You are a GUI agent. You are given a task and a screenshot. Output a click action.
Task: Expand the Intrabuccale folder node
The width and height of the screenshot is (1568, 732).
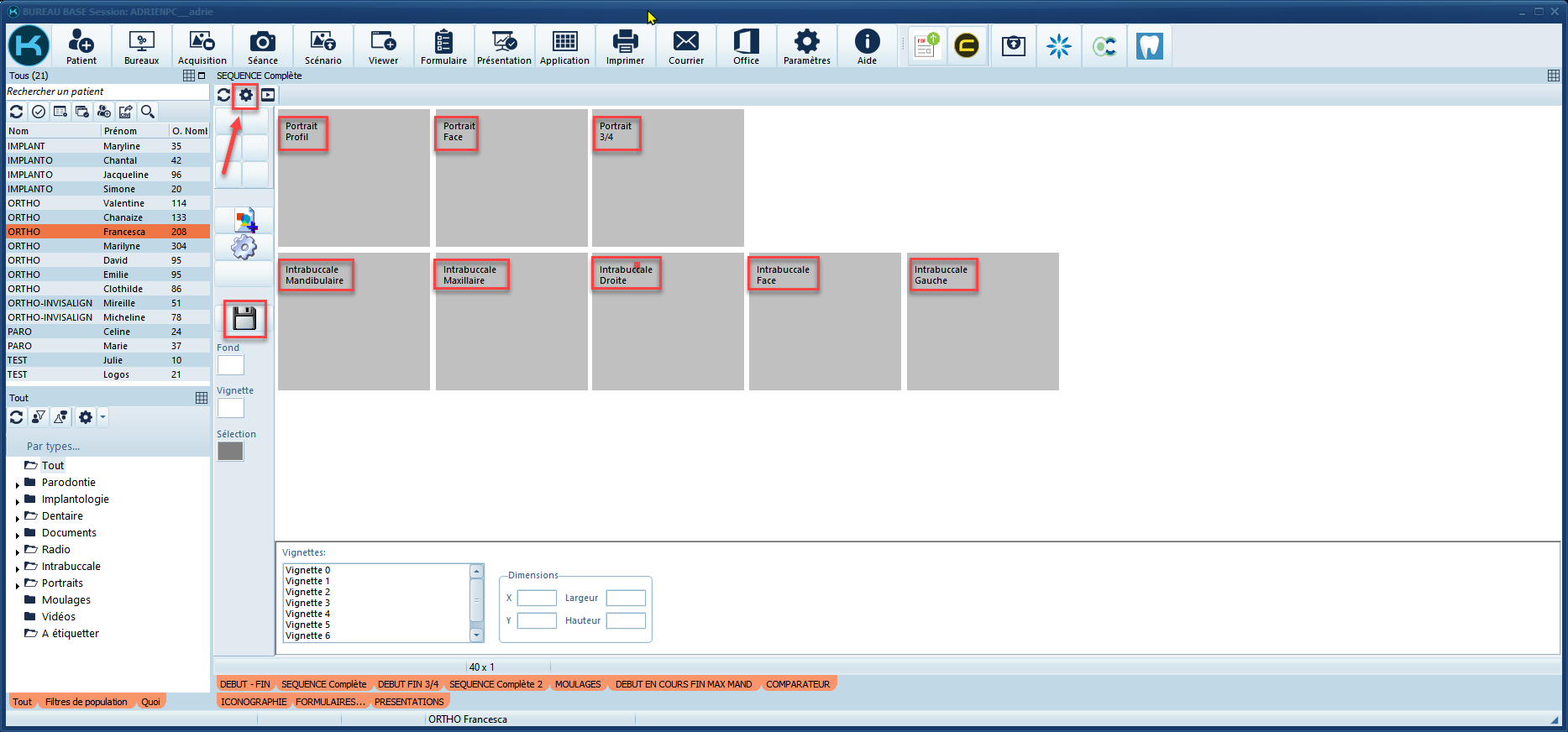(18, 568)
